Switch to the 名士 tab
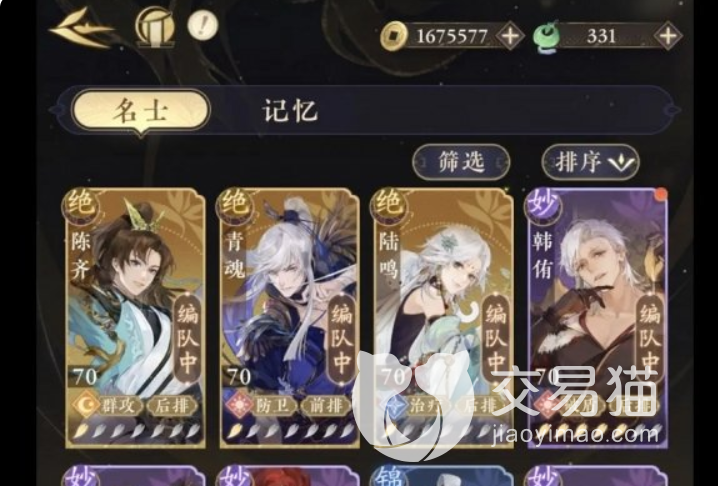Screen dimensions: 718x486 (141, 111)
